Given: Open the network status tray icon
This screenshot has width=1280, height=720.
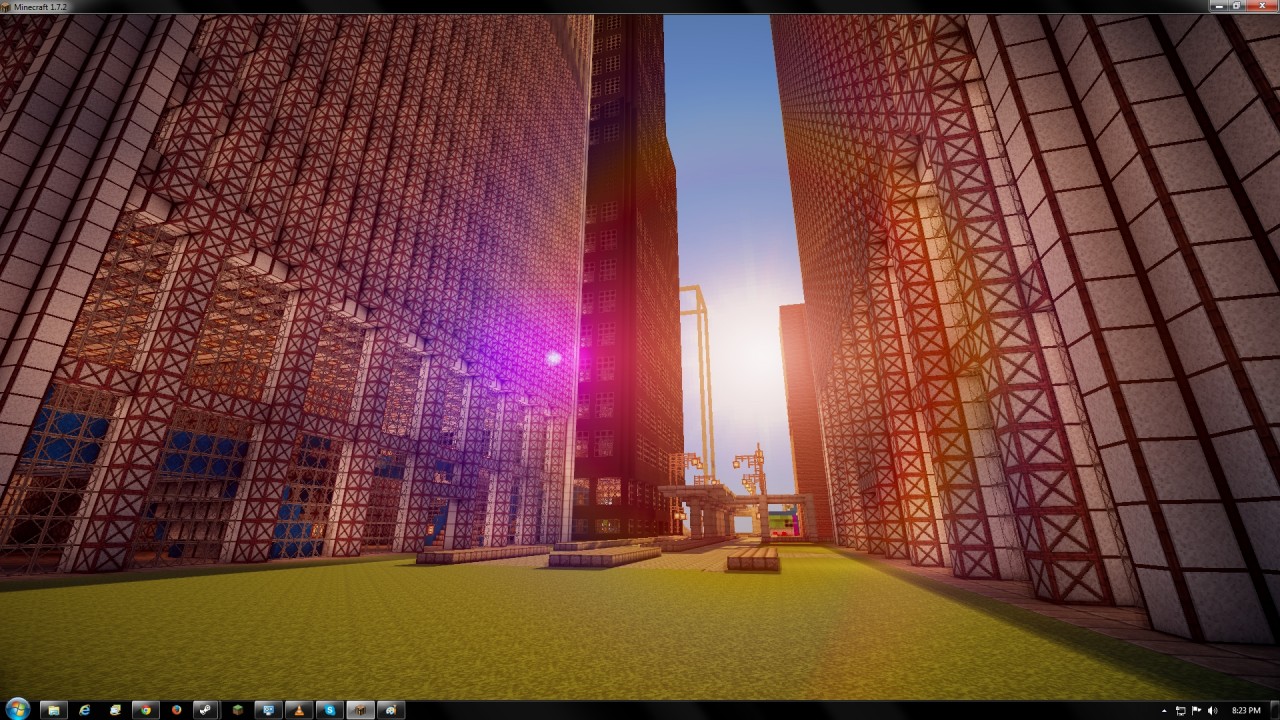Looking at the screenshot, I should tap(1180, 710).
